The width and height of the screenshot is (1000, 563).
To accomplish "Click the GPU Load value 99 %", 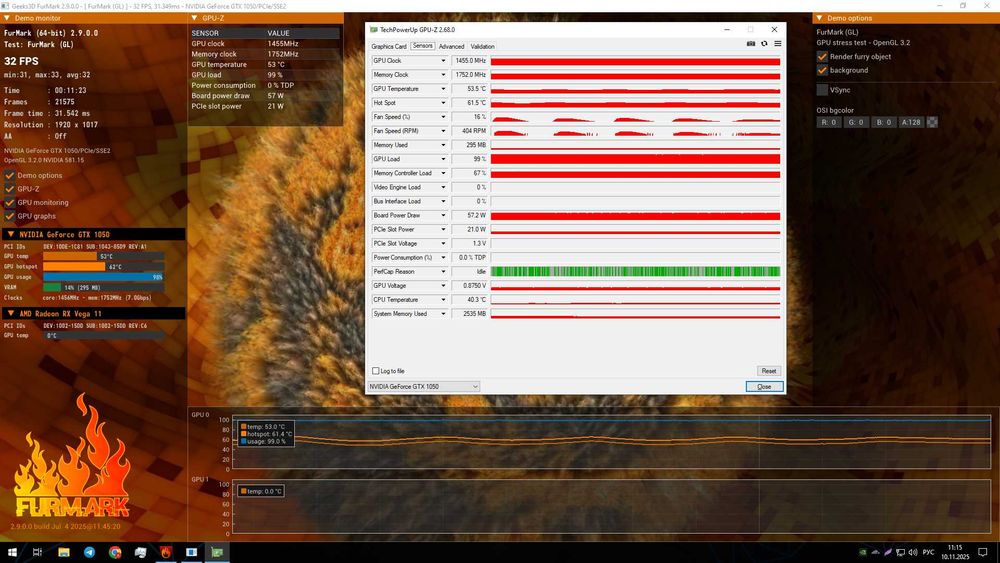I will click(x=470, y=159).
